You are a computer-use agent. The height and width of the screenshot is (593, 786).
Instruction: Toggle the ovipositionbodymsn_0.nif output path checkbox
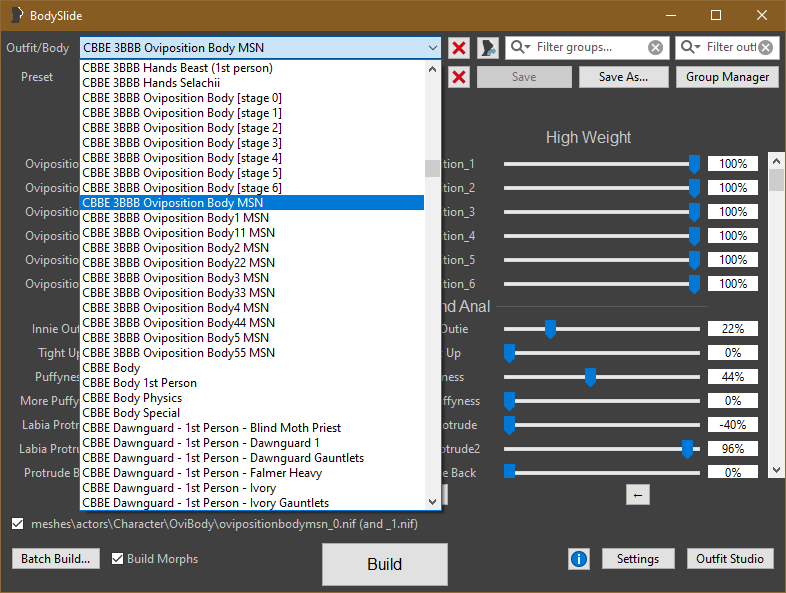point(18,524)
